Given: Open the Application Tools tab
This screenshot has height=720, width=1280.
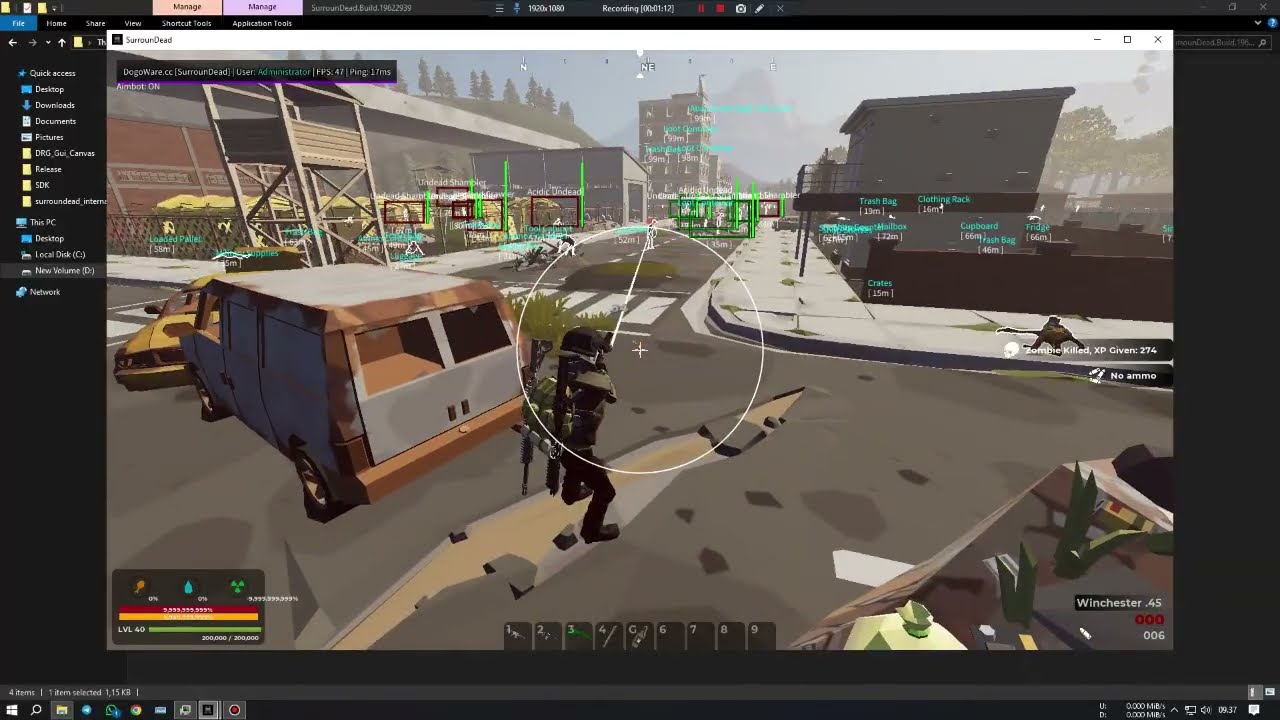Looking at the screenshot, I should click(x=262, y=23).
